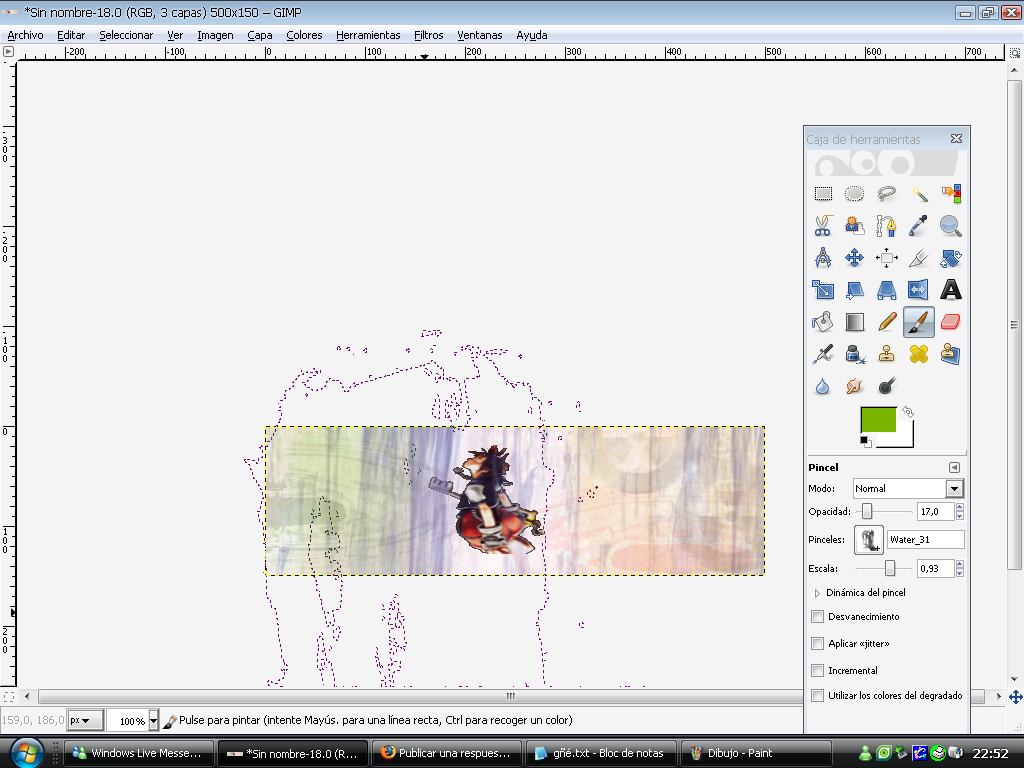Pick the Fuzzy Select magic wand tool
The height and width of the screenshot is (768, 1024).
tap(918, 194)
